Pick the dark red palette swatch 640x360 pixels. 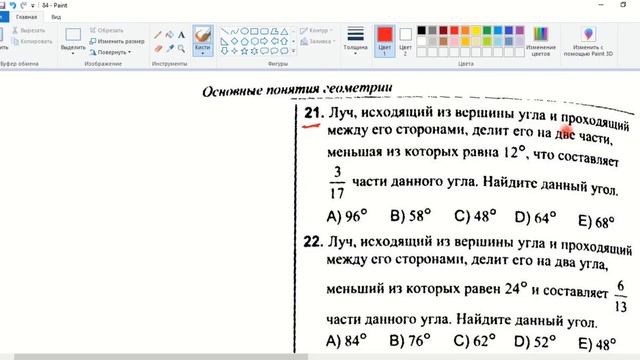(443, 30)
